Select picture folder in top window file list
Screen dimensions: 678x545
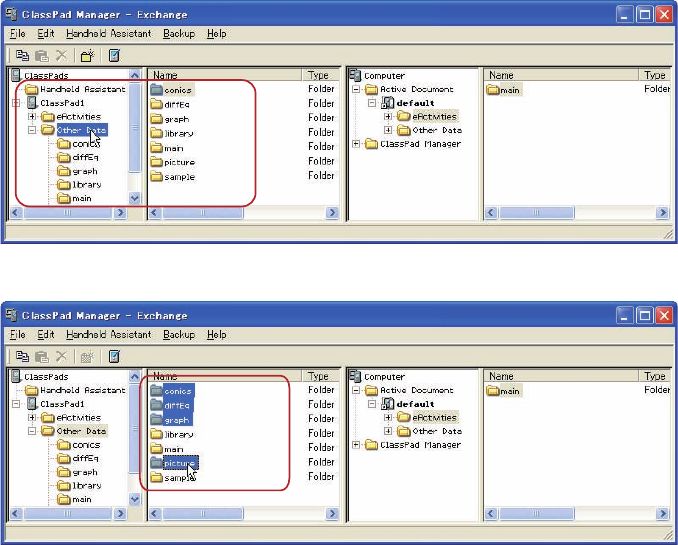point(173,162)
